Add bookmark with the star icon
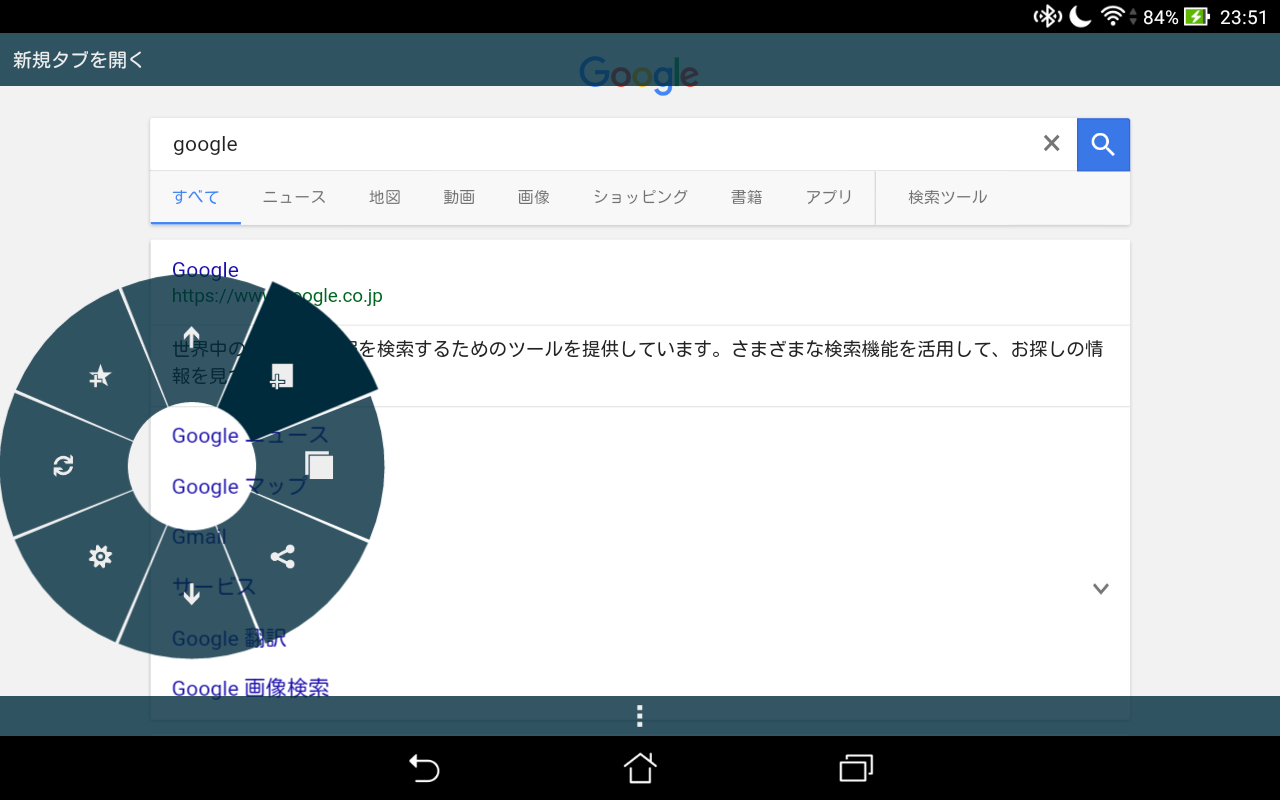 point(99,377)
